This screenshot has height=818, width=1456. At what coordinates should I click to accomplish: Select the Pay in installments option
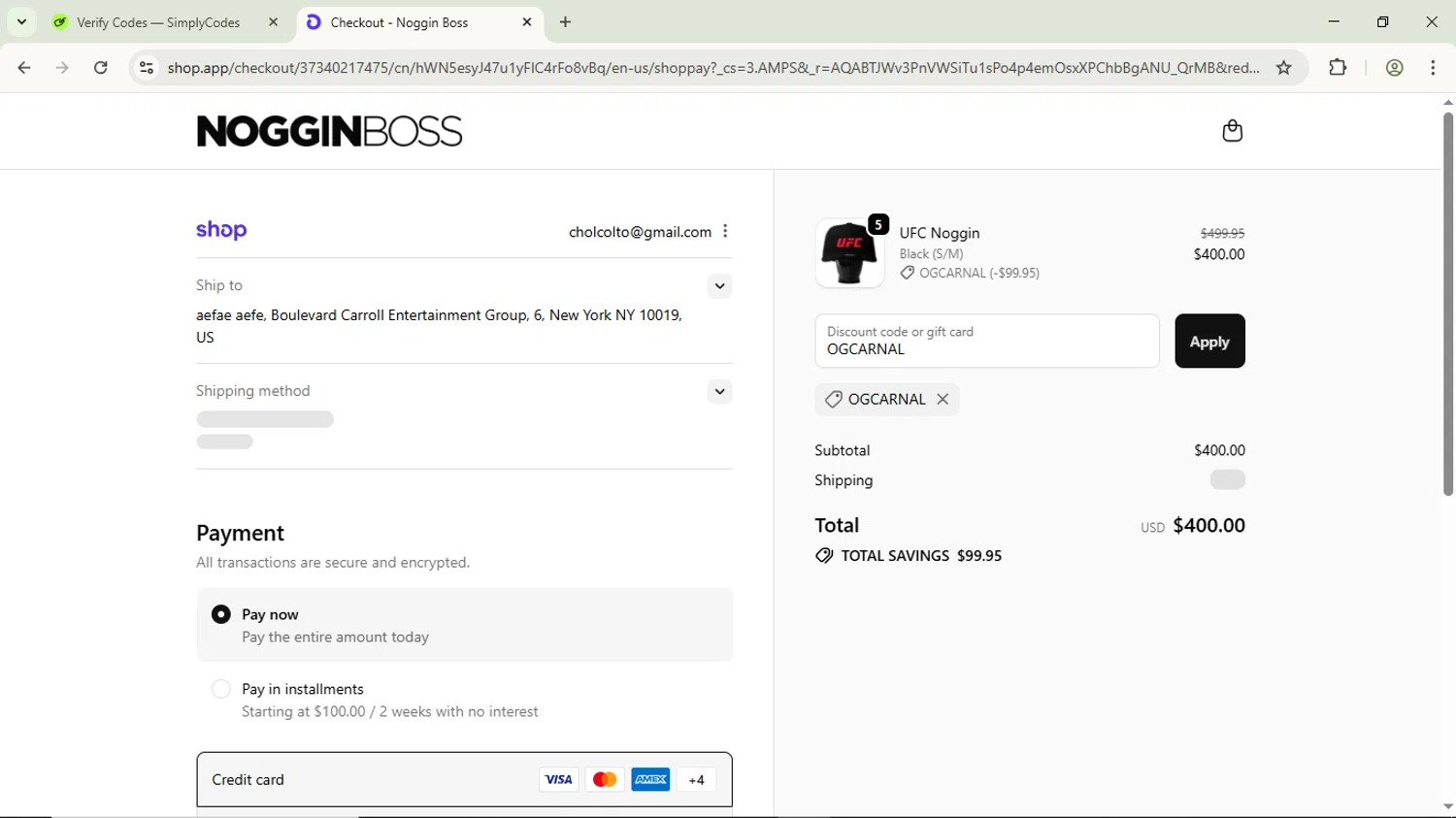pyautogui.click(x=221, y=689)
